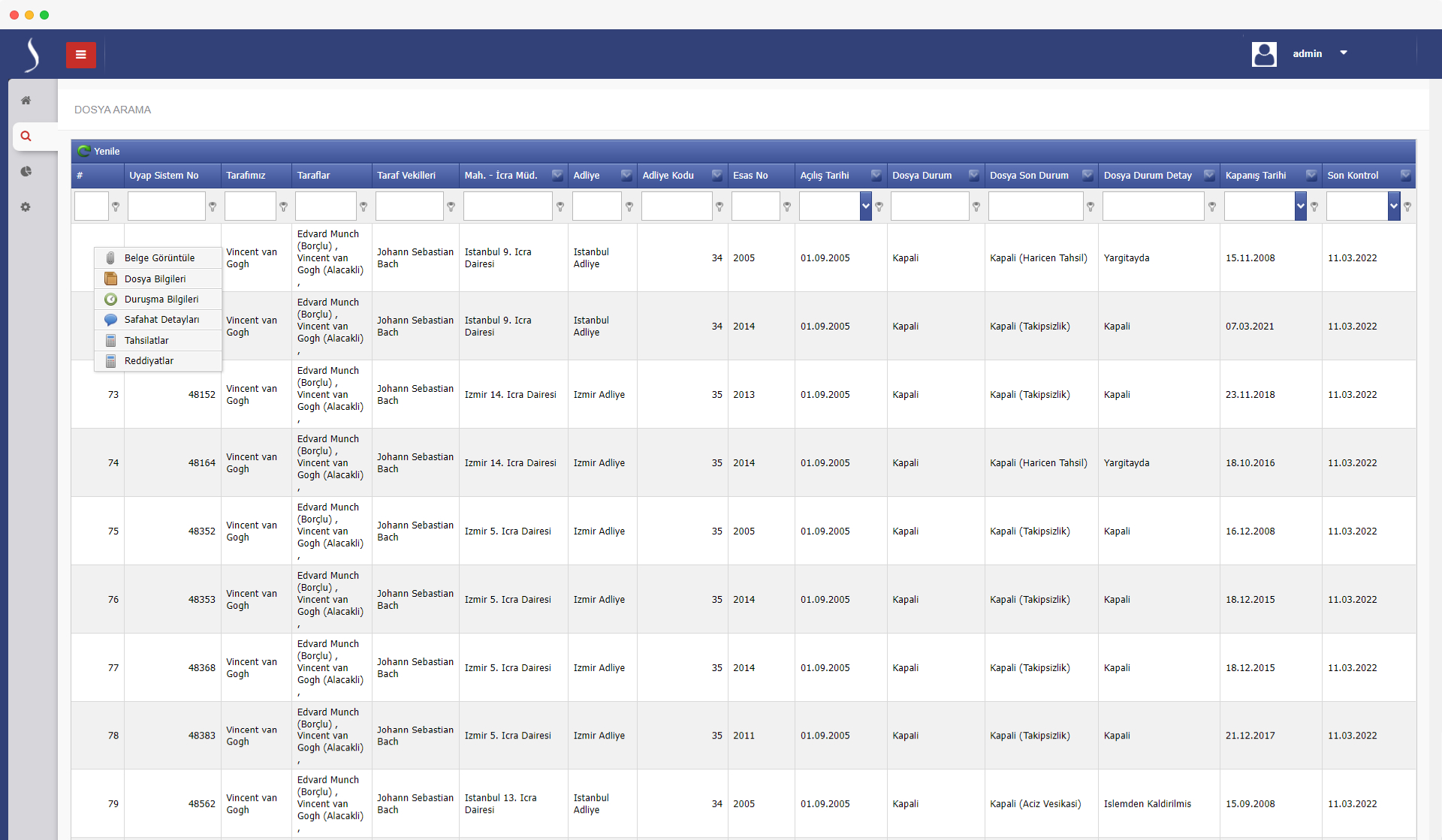Open Açılış Tarihi filter date dropdown
1442x840 pixels.
click(866, 206)
